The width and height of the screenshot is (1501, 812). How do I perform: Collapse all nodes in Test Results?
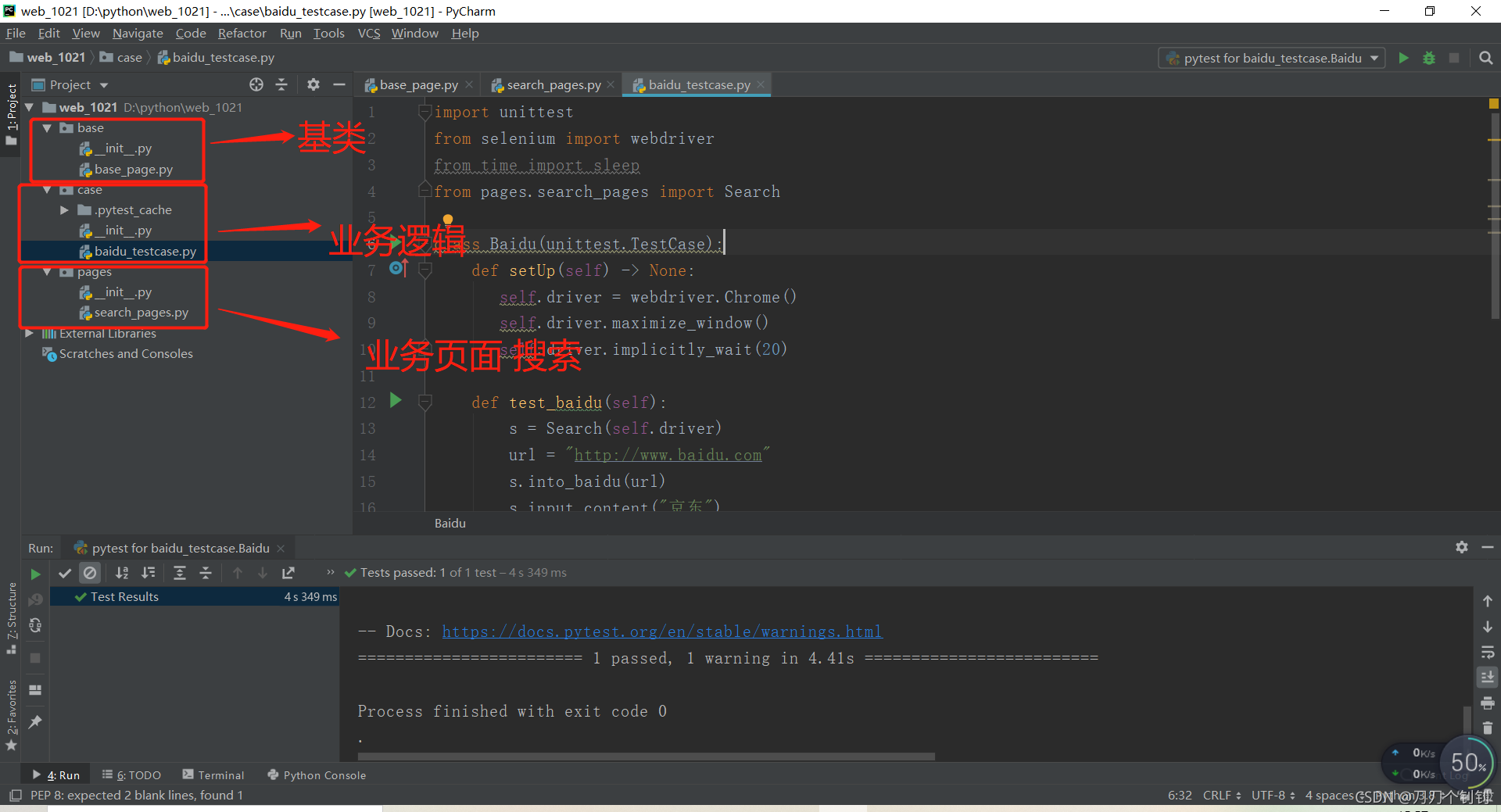pos(206,573)
